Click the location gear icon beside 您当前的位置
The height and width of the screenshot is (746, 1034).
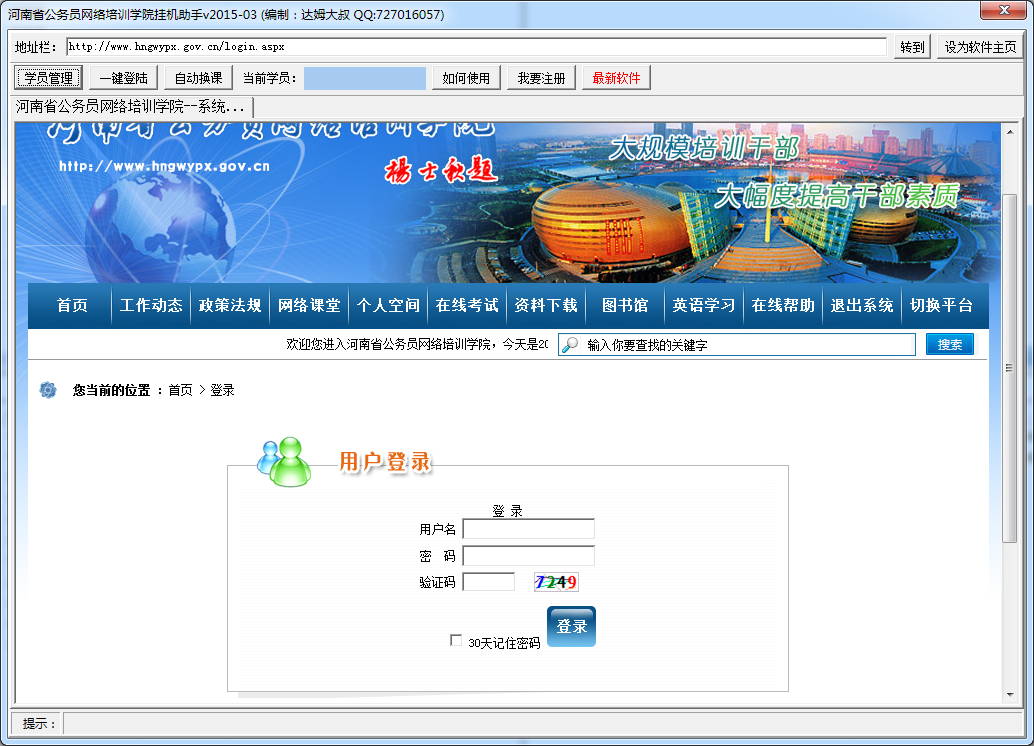point(48,390)
